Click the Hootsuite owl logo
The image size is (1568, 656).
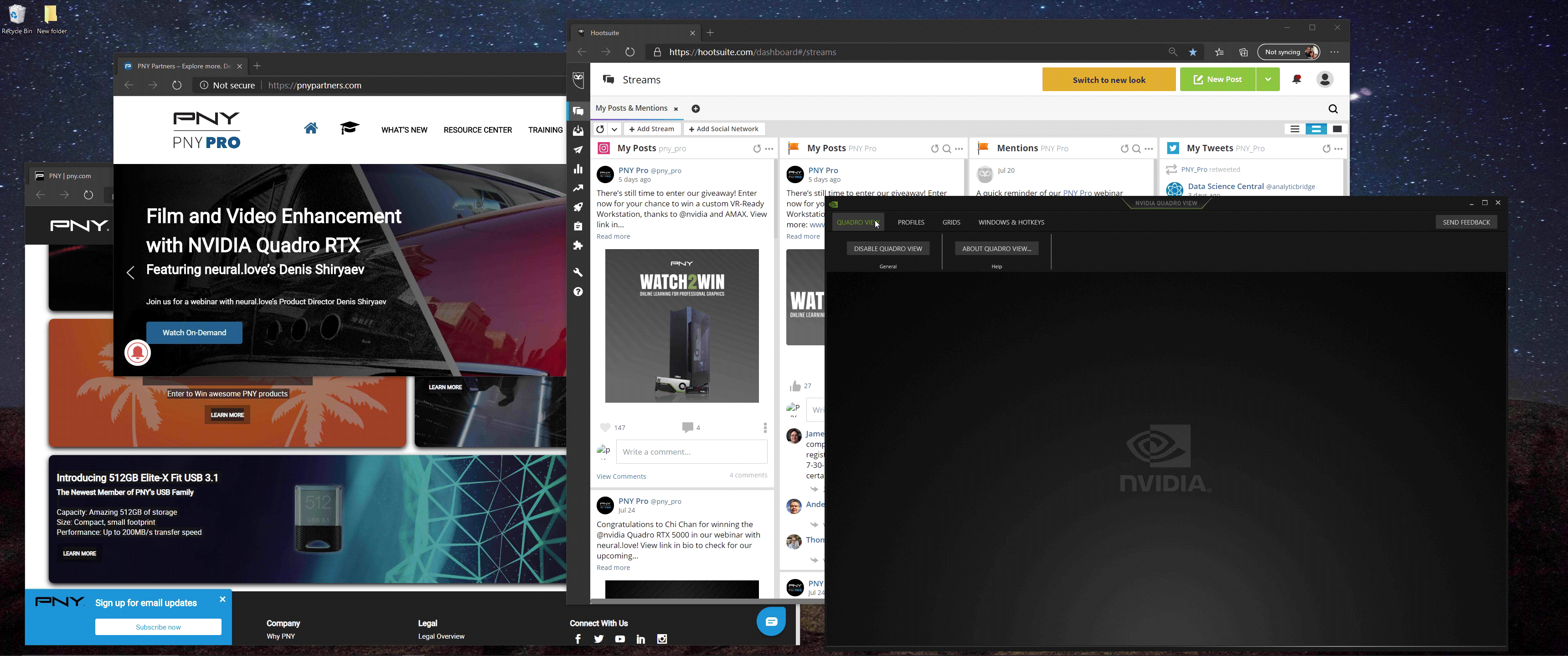(578, 79)
